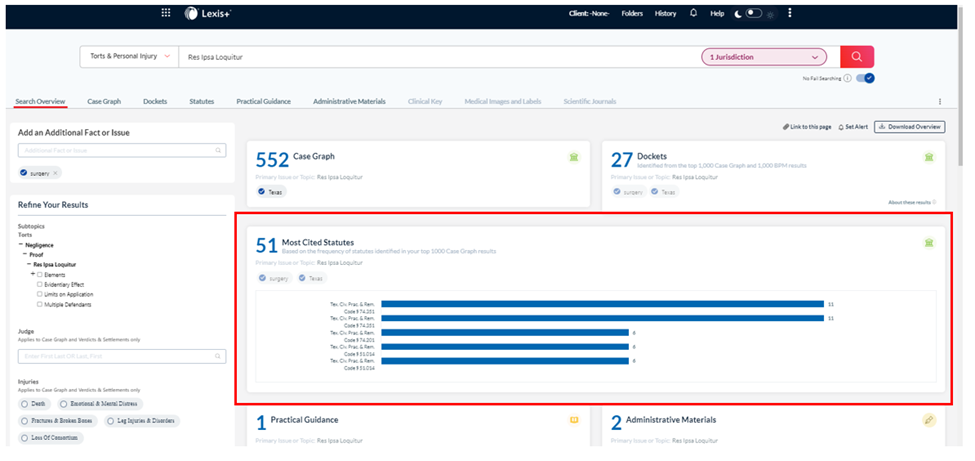Open Help in the header
The width and height of the screenshot is (975, 461).
(x=717, y=13)
